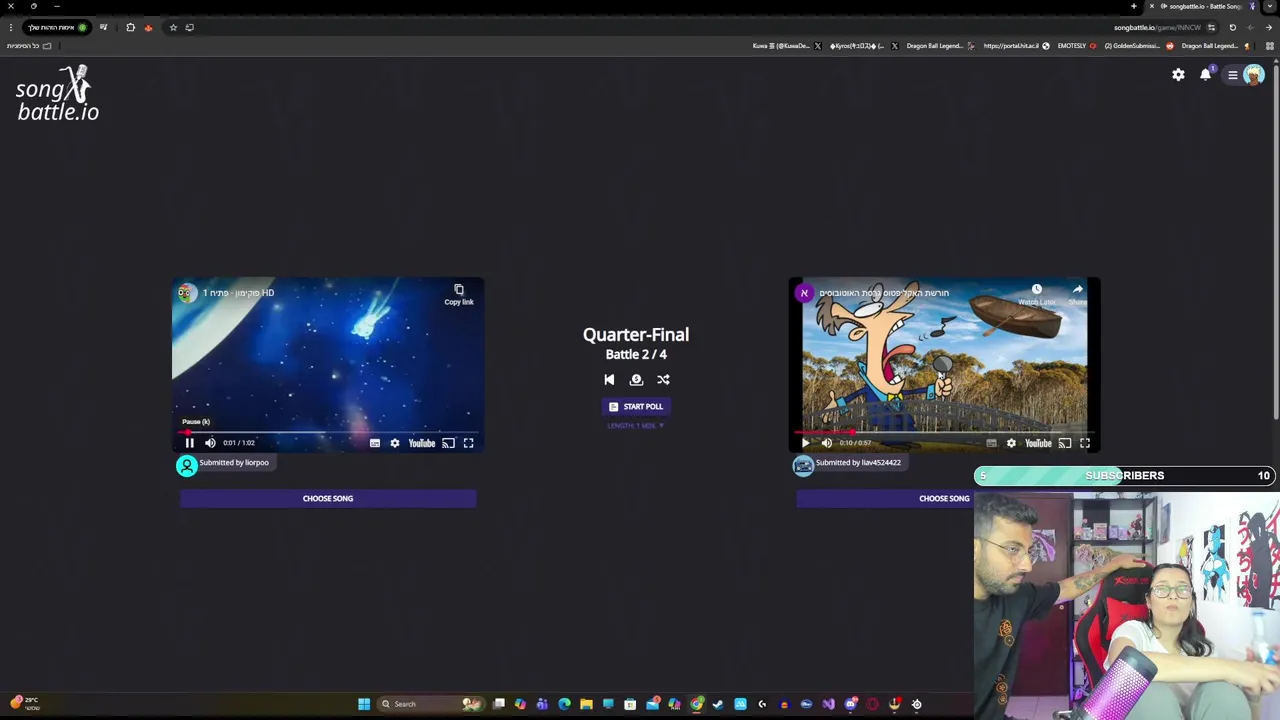Toggle subtitles in left video player
The height and width of the screenshot is (720, 1280).
pyautogui.click(x=375, y=443)
